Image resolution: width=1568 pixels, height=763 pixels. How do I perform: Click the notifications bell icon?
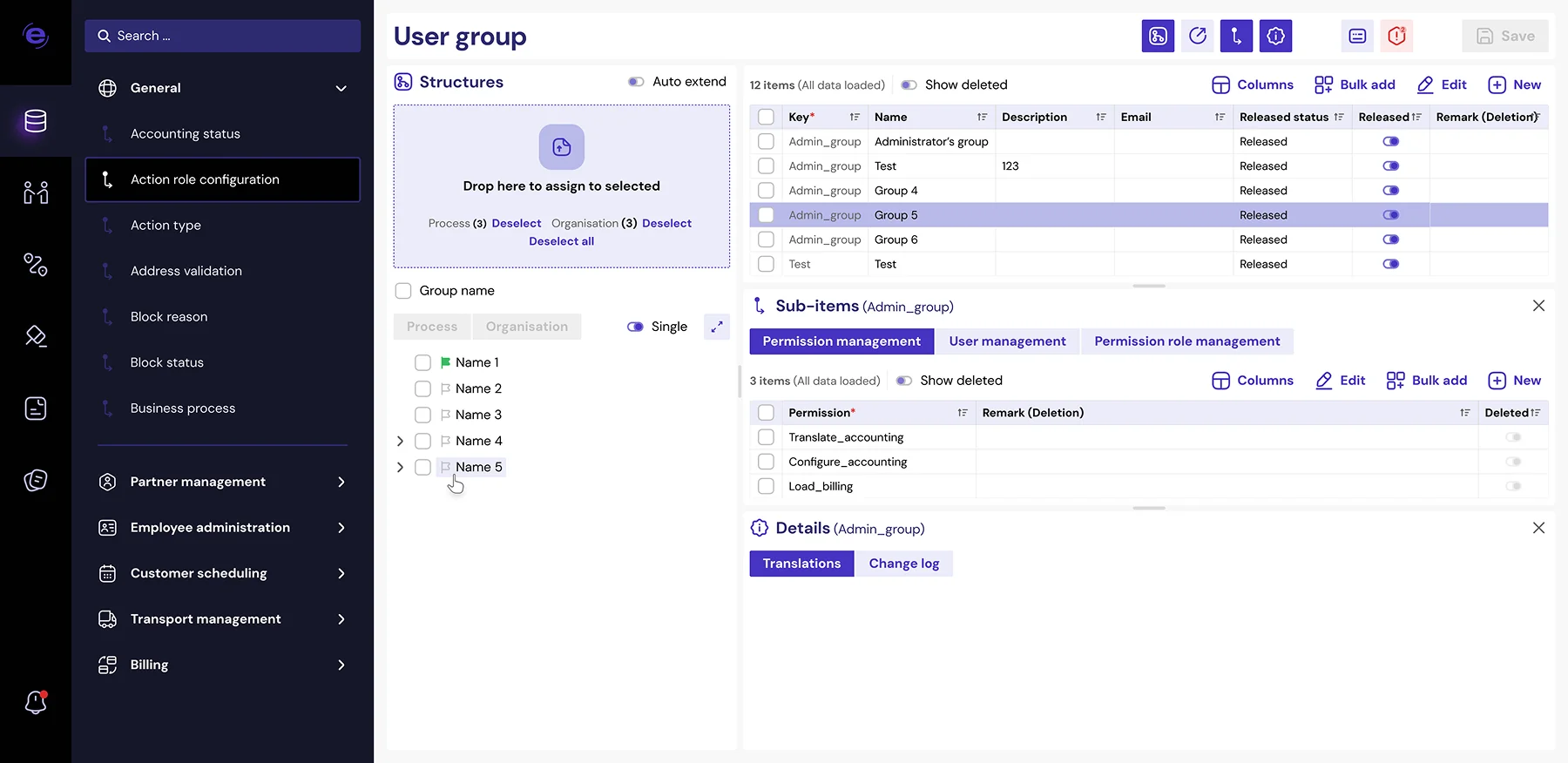point(36,702)
